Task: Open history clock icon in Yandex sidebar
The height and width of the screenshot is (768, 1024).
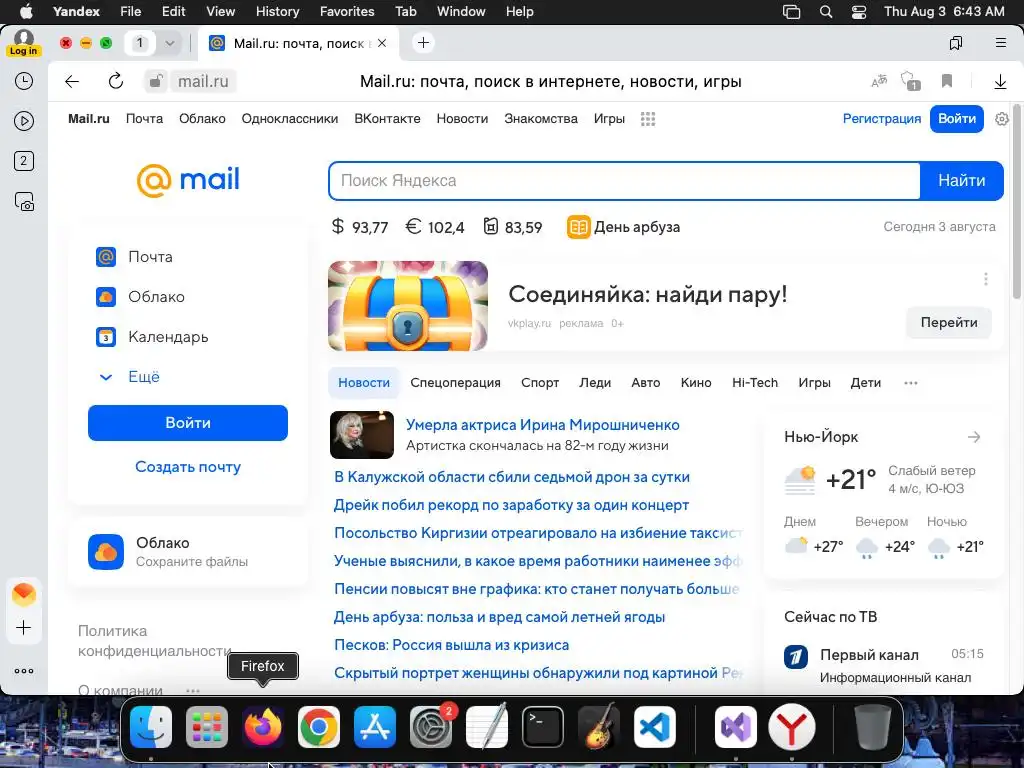Action: coord(24,81)
